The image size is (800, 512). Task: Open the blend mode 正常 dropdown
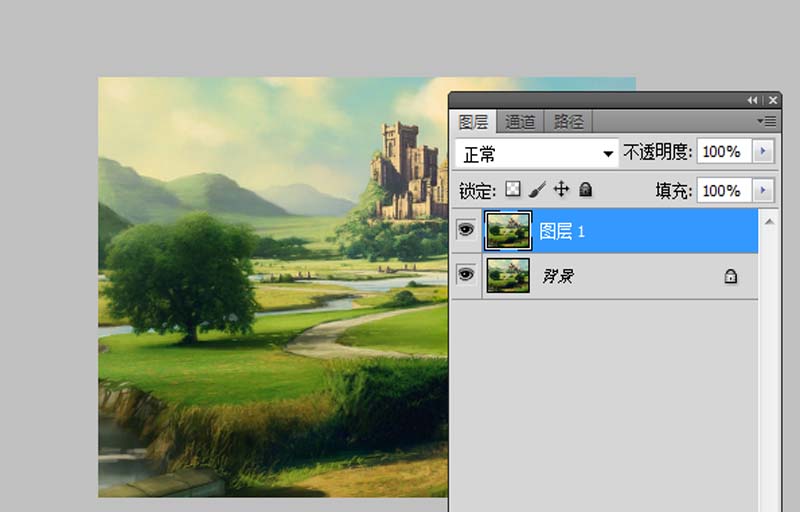[537, 153]
